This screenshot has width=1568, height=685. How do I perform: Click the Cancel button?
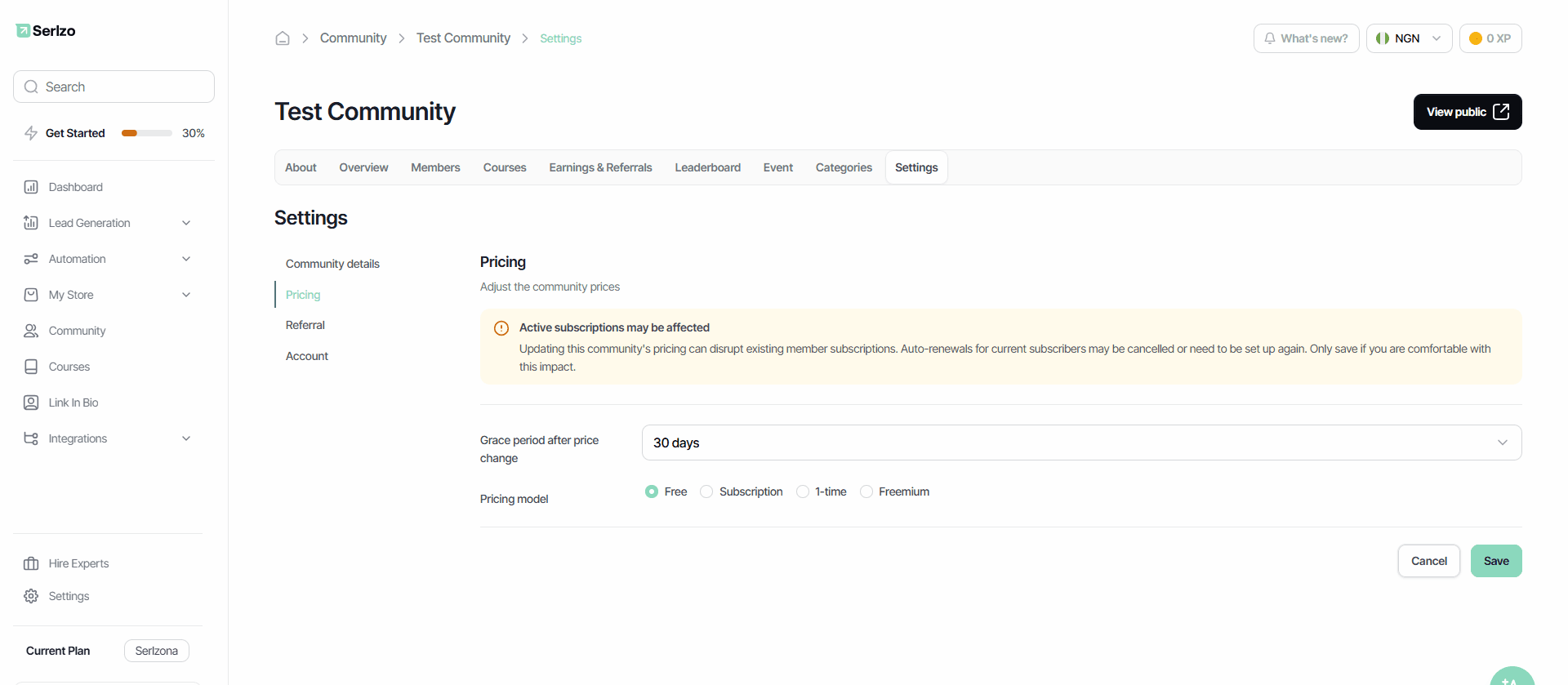point(1429,561)
